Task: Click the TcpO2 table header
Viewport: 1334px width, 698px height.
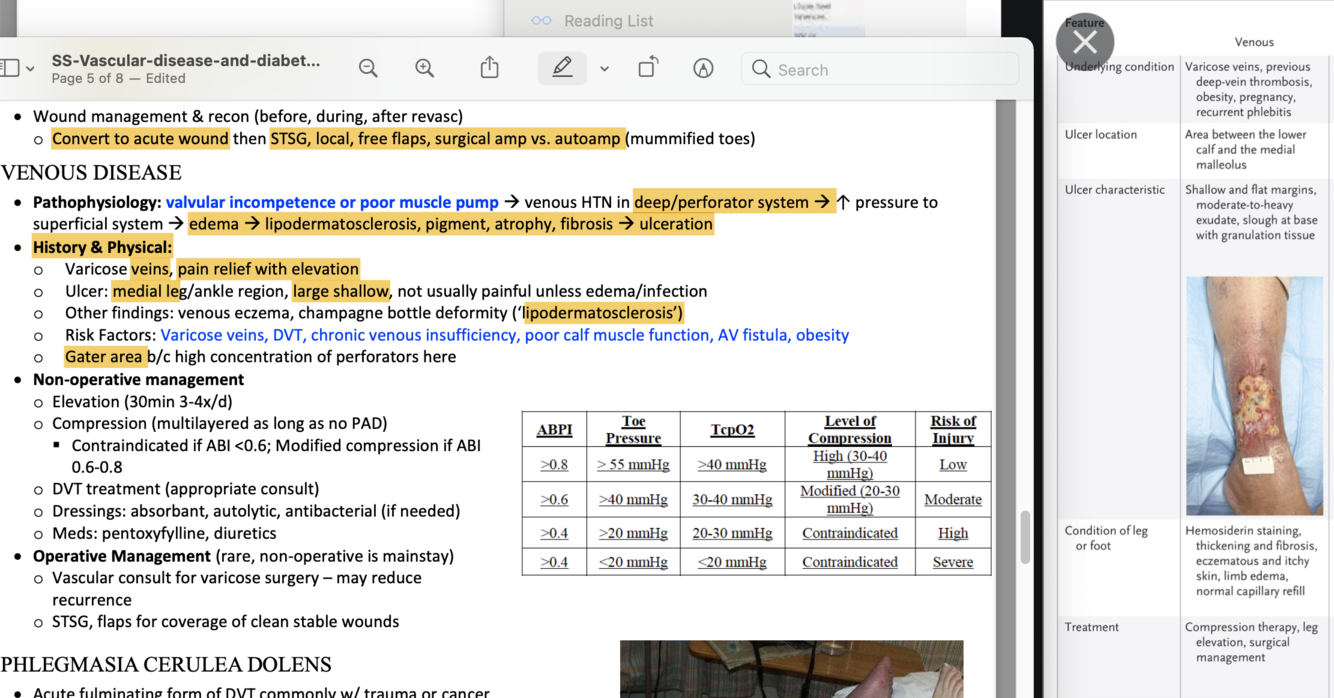Action: click(x=732, y=429)
